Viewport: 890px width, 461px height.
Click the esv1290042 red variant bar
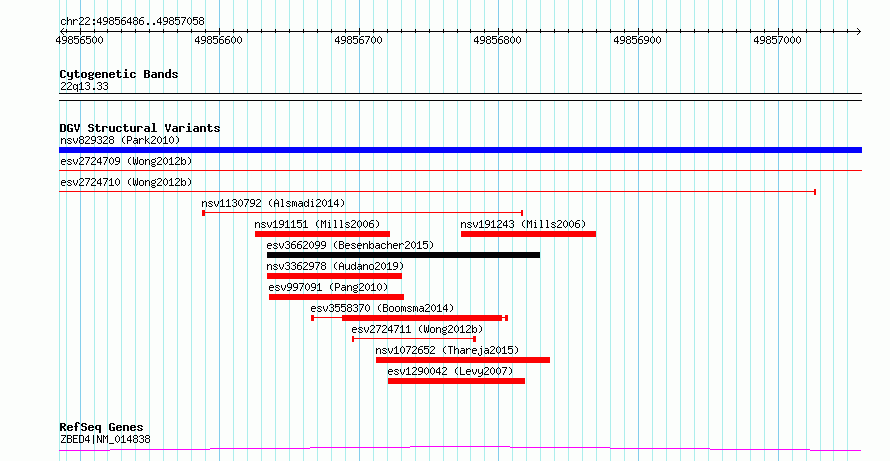pyautogui.click(x=456, y=381)
